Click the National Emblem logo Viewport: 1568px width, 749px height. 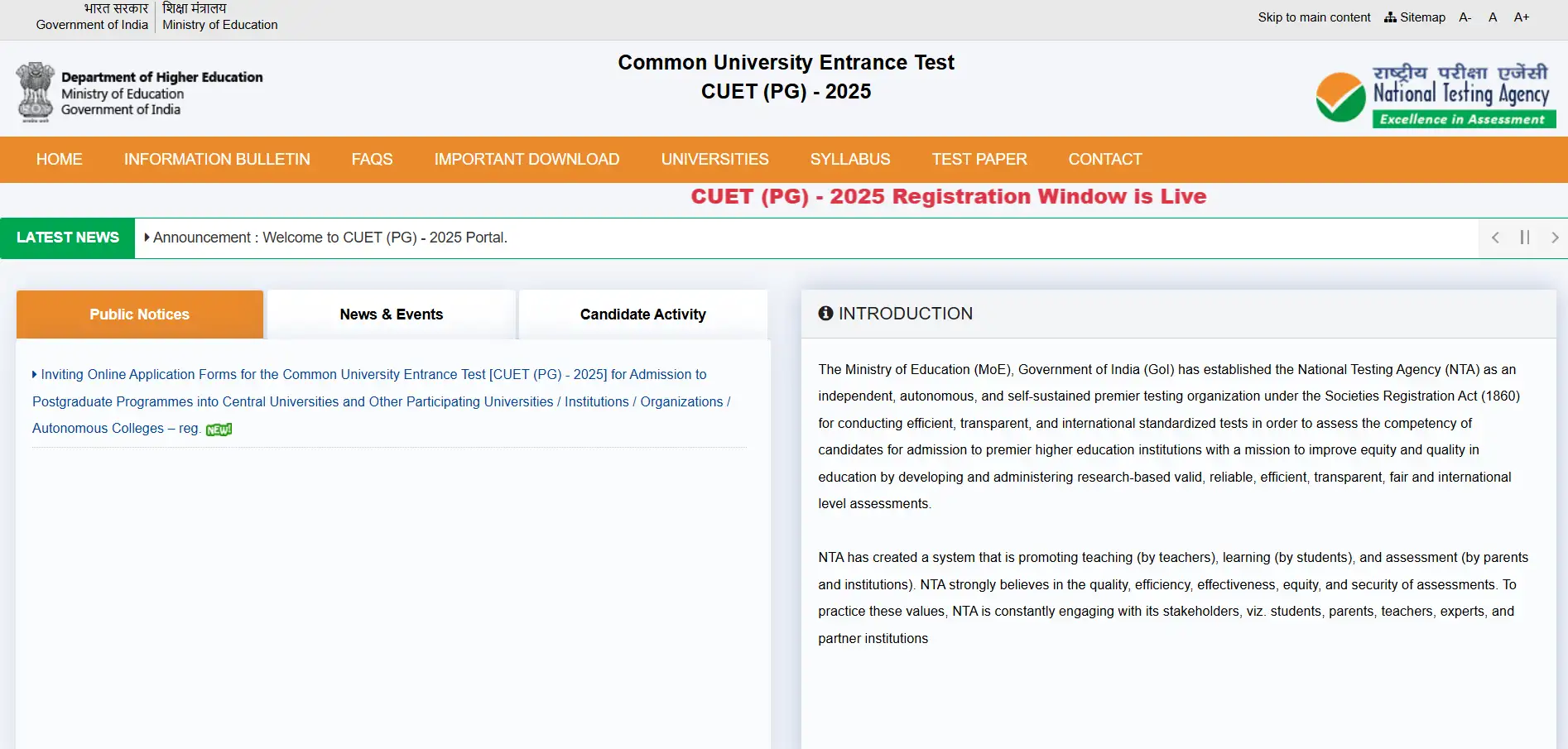[x=36, y=93]
